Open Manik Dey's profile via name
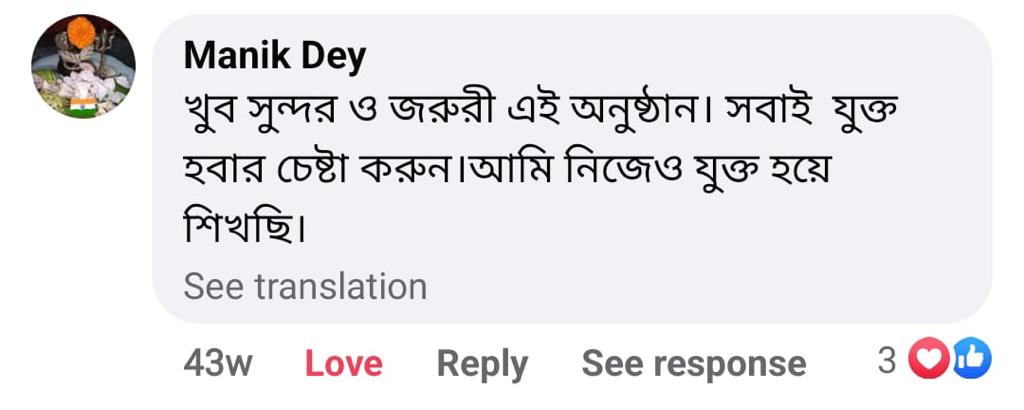Image resolution: width=1024 pixels, height=410 pixels. tap(275, 57)
